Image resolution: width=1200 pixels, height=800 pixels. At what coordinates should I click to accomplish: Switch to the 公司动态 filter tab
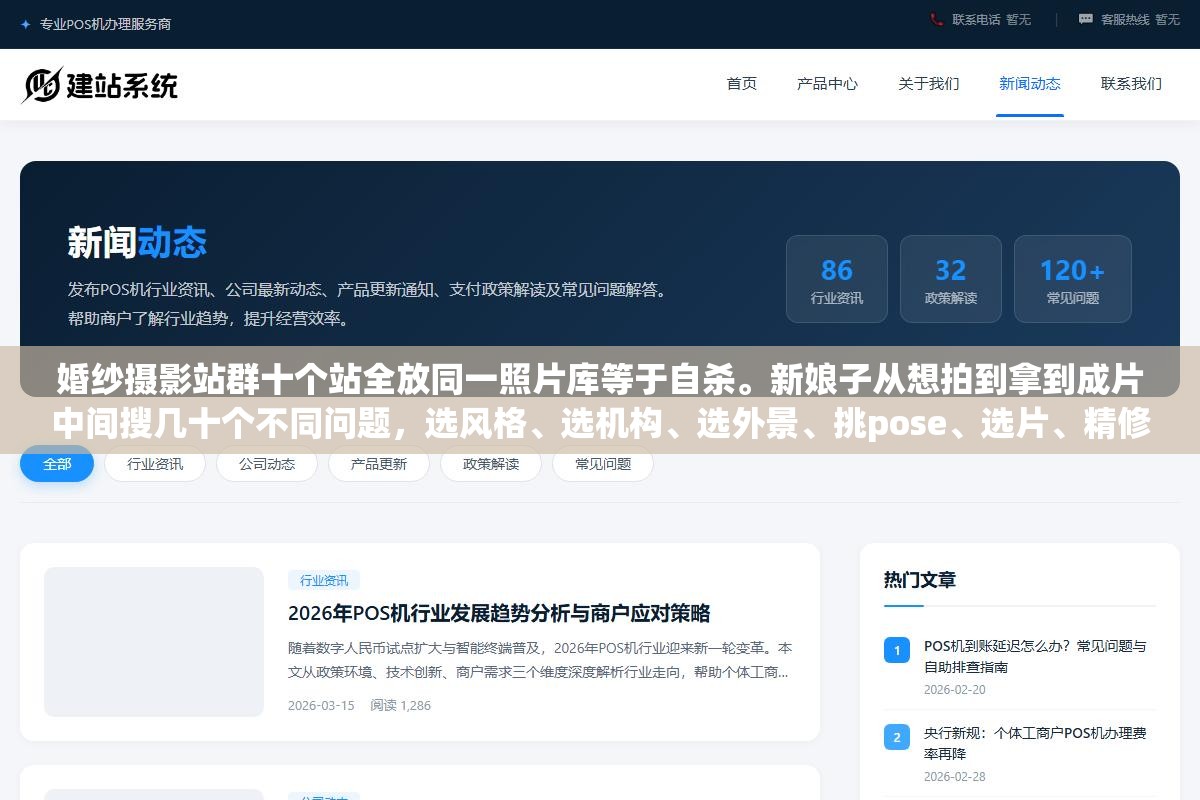pyautogui.click(x=267, y=464)
